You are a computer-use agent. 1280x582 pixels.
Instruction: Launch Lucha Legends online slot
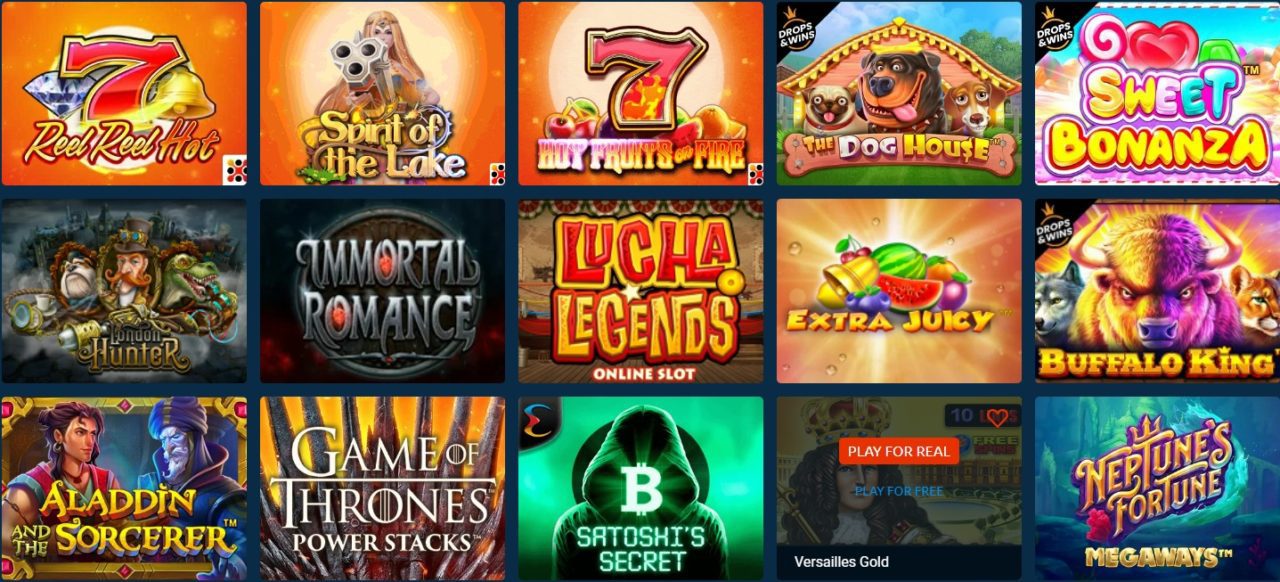[641, 291]
